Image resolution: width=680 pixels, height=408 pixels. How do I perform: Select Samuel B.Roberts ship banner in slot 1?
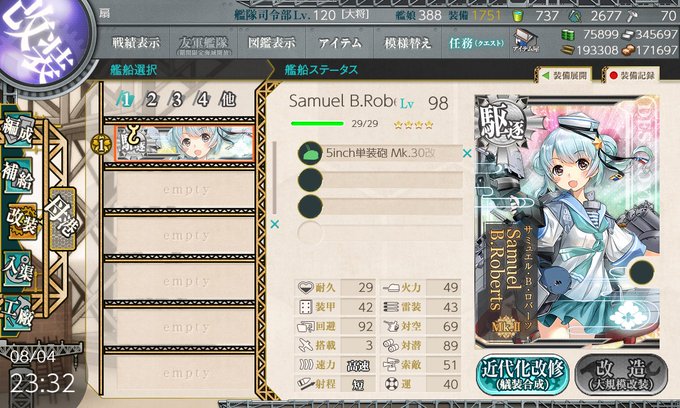click(184, 144)
